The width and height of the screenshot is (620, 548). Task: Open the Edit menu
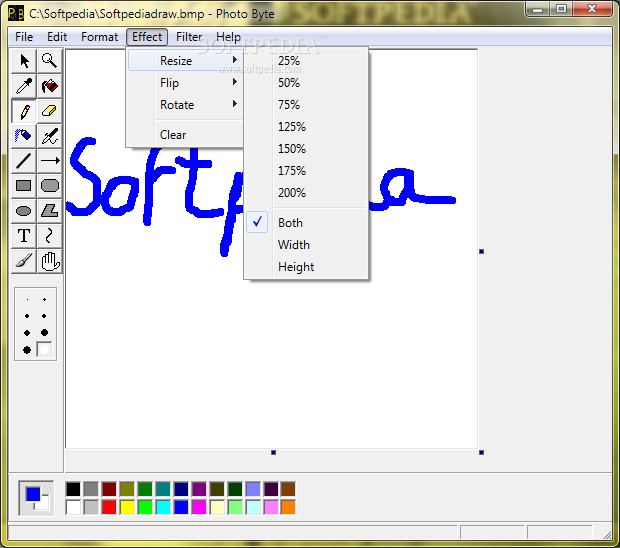click(57, 37)
